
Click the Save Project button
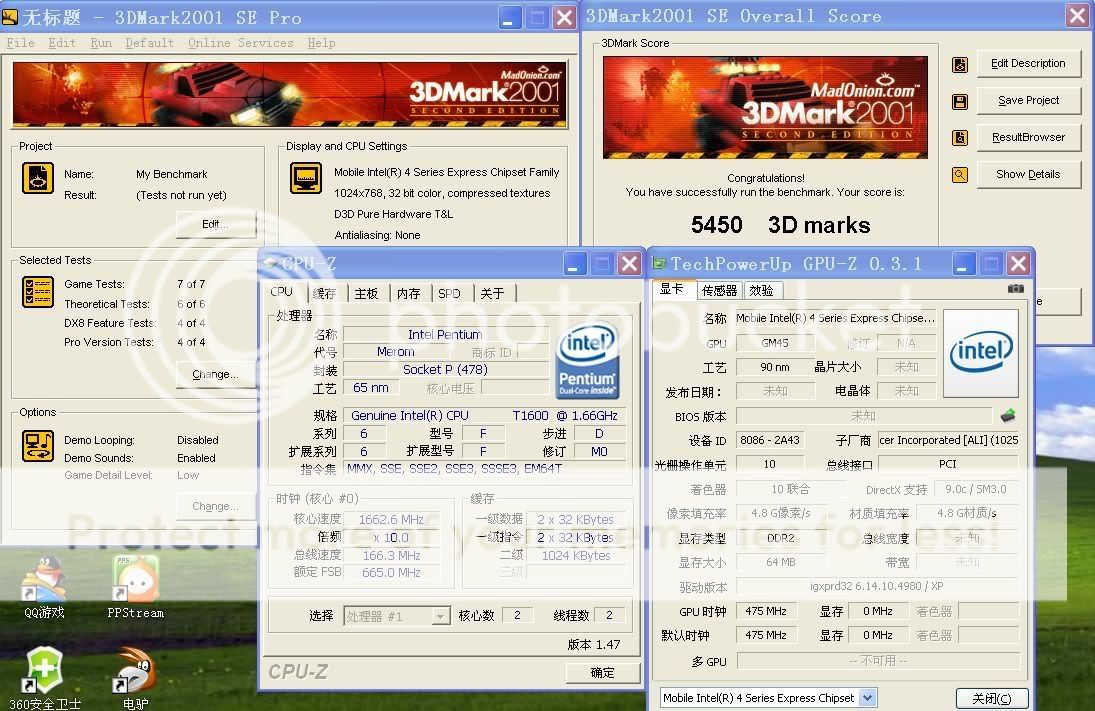[x=1028, y=101]
